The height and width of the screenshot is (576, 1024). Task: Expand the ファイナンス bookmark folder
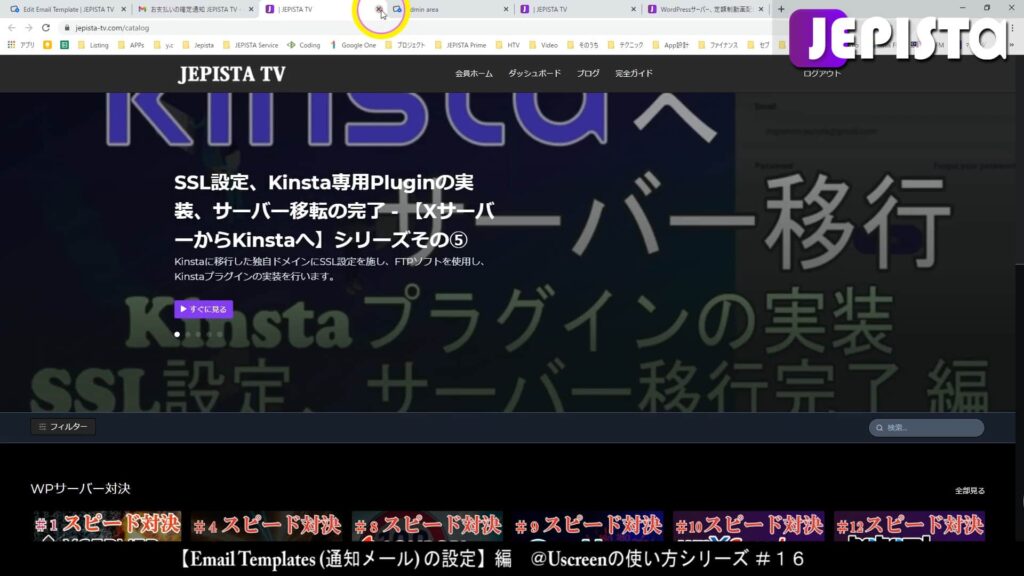(x=718, y=45)
